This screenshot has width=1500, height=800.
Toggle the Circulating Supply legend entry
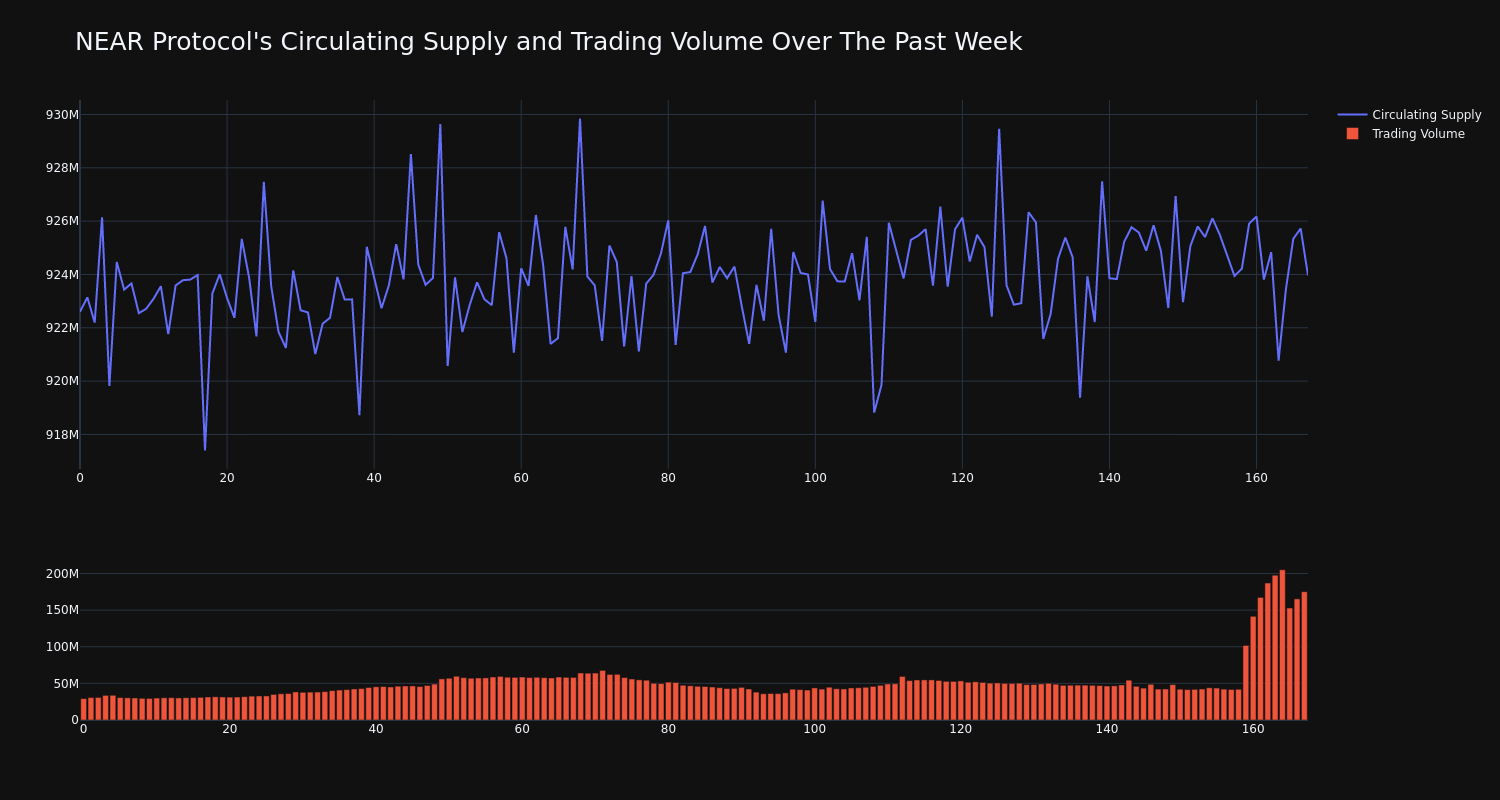point(1410,115)
